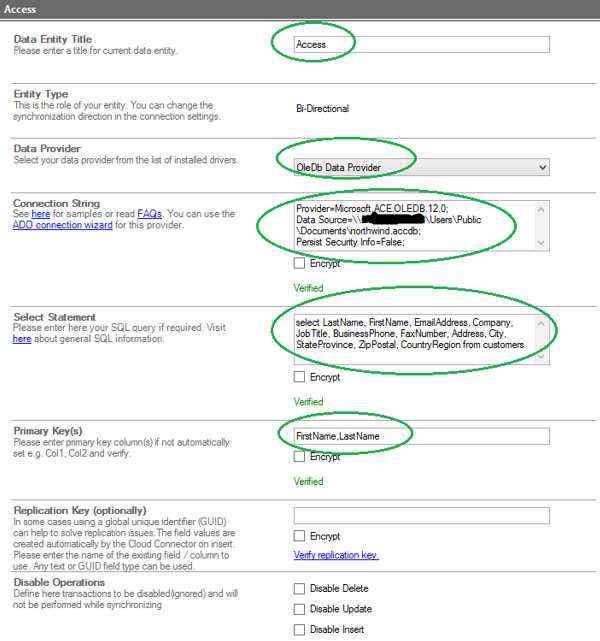The height and width of the screenshot is (641, 600).
Task: Click Verified below the Connection String
Action: coord(308,287)
